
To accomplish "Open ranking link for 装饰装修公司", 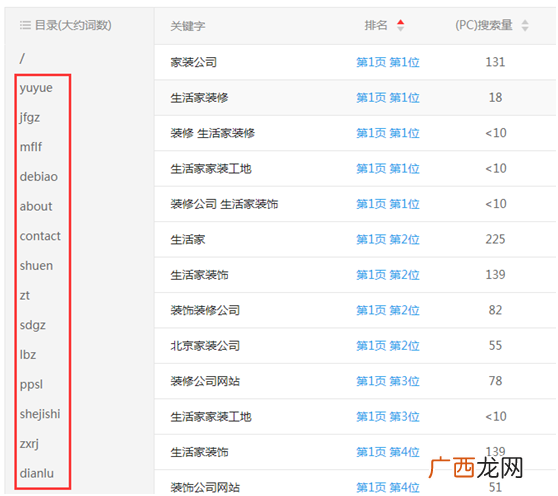I will tap(388, 310).
